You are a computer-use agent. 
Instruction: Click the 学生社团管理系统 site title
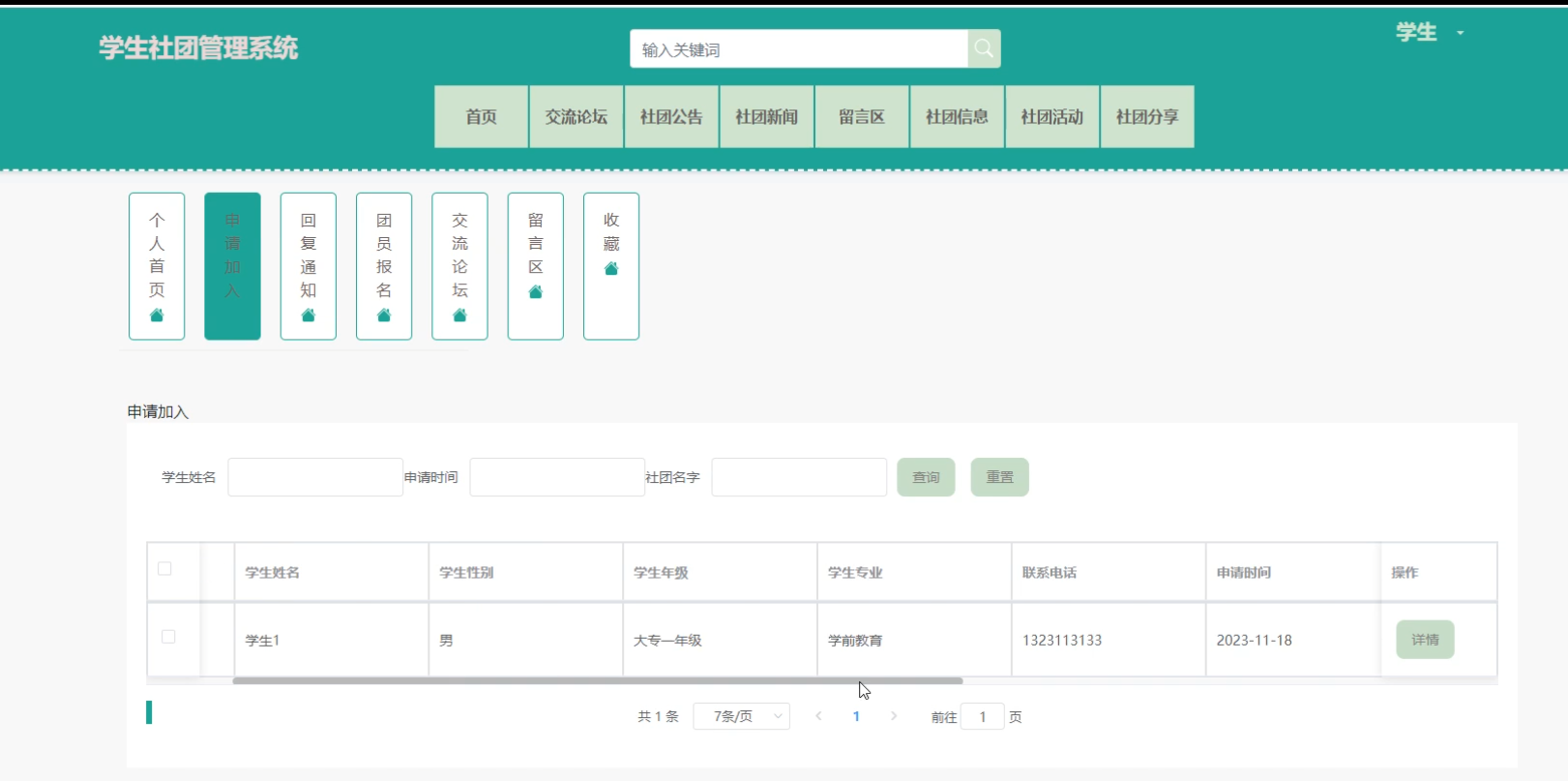[198, 48]
